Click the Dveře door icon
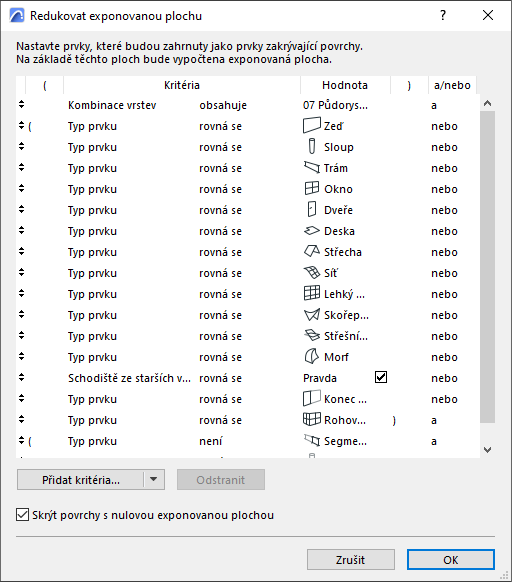This screenshot has width=512, height=582. pyautogui.click(x=312, y=209)
